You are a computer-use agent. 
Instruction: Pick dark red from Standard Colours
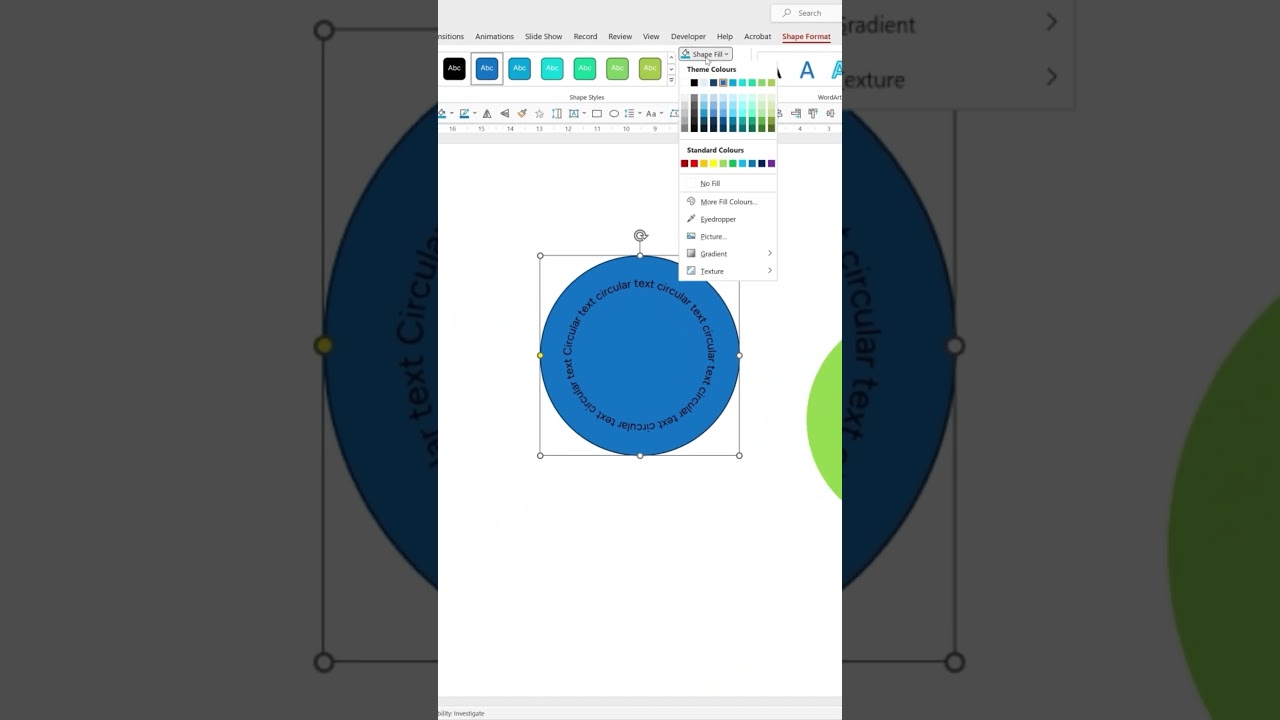coord(685,164)
